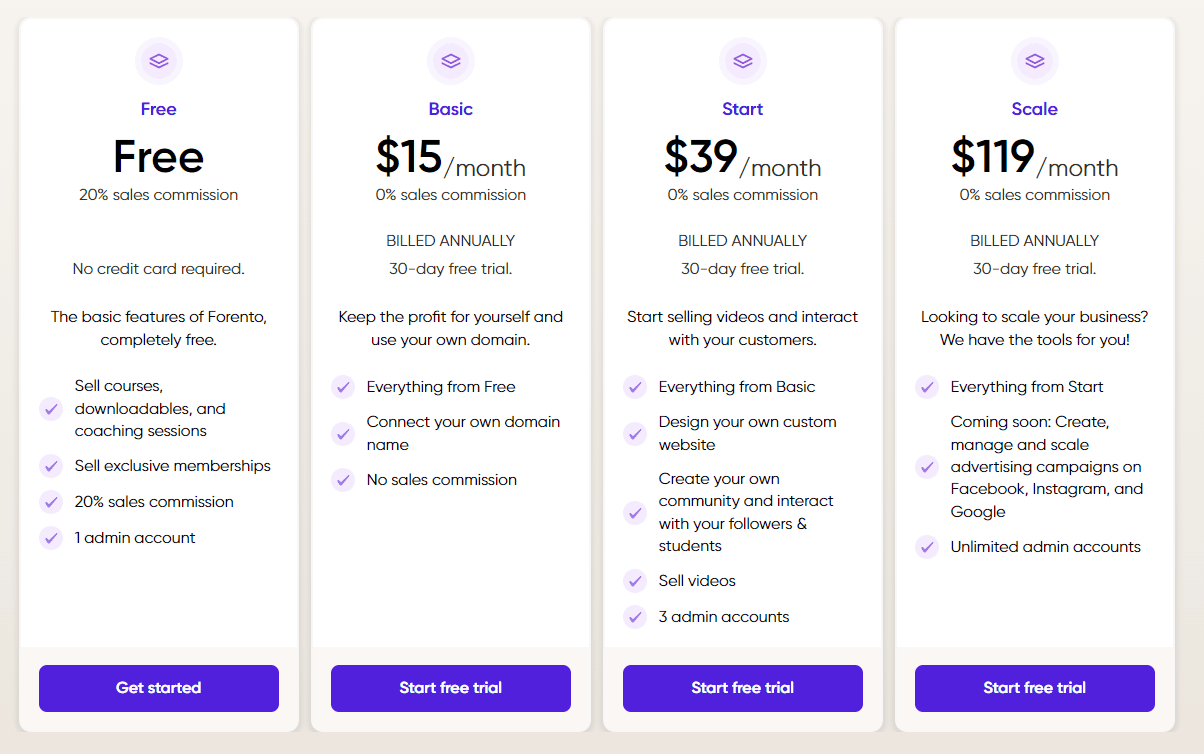This screenshot has width=1204, height=754.
Task: Click 'Start free trial' under the Start plan
Action: click(x=742, y=688)
